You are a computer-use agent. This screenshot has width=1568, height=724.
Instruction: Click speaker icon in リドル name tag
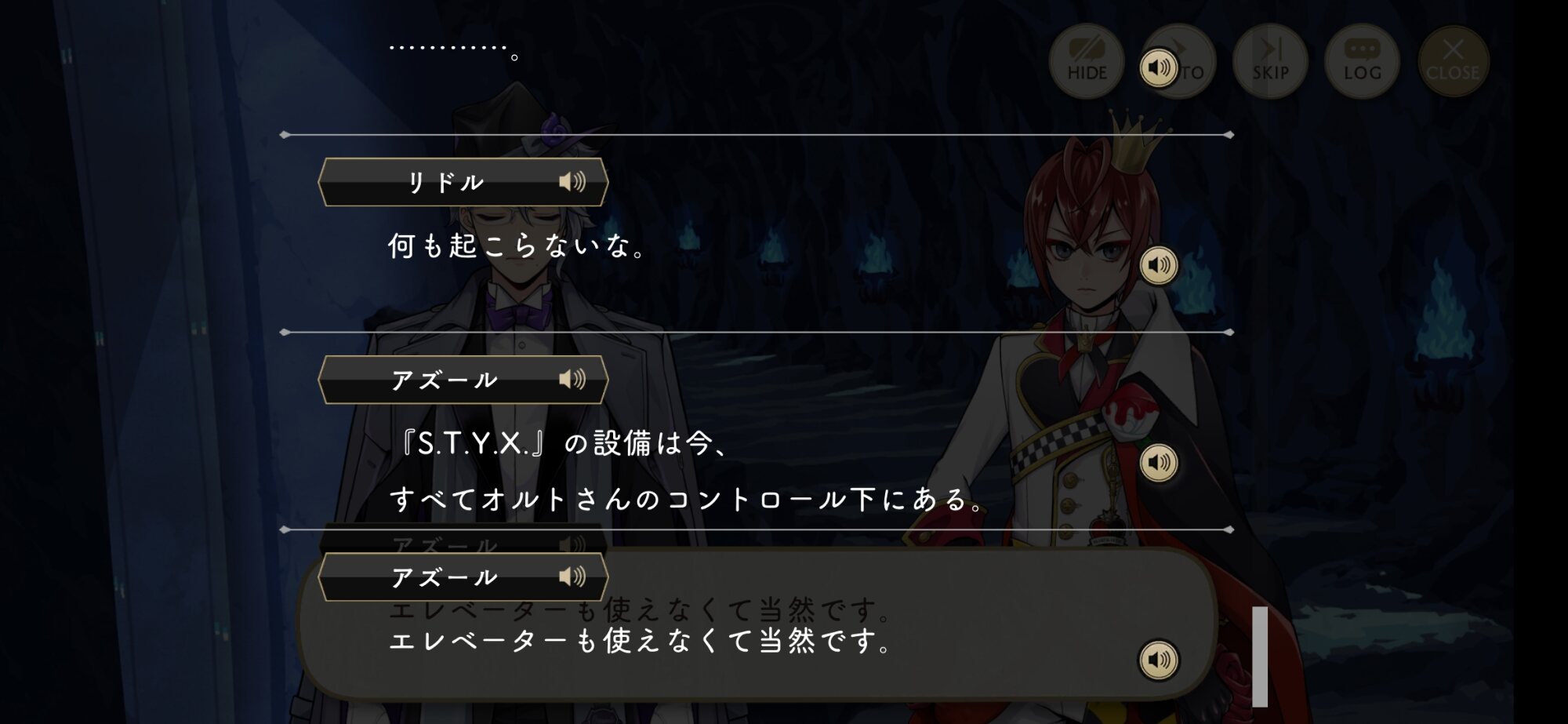coord(572,182)
